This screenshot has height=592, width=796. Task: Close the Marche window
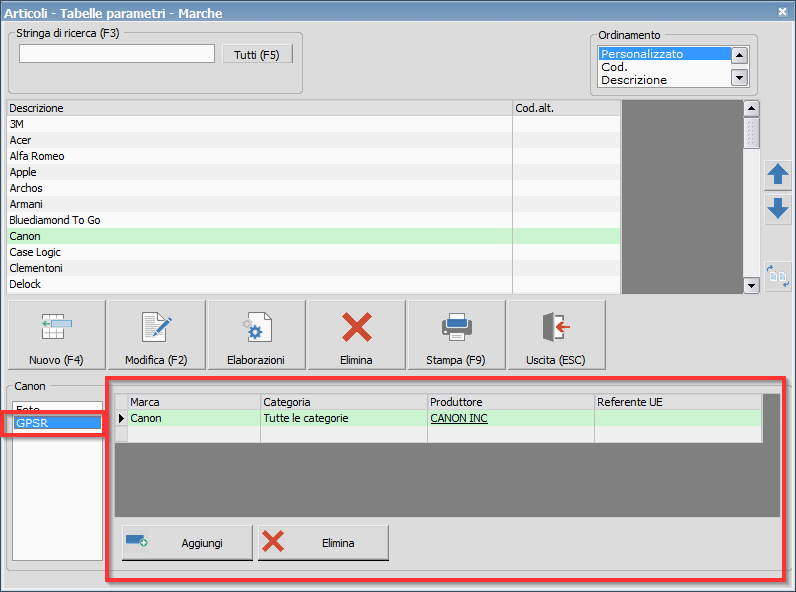coord(783,12)
